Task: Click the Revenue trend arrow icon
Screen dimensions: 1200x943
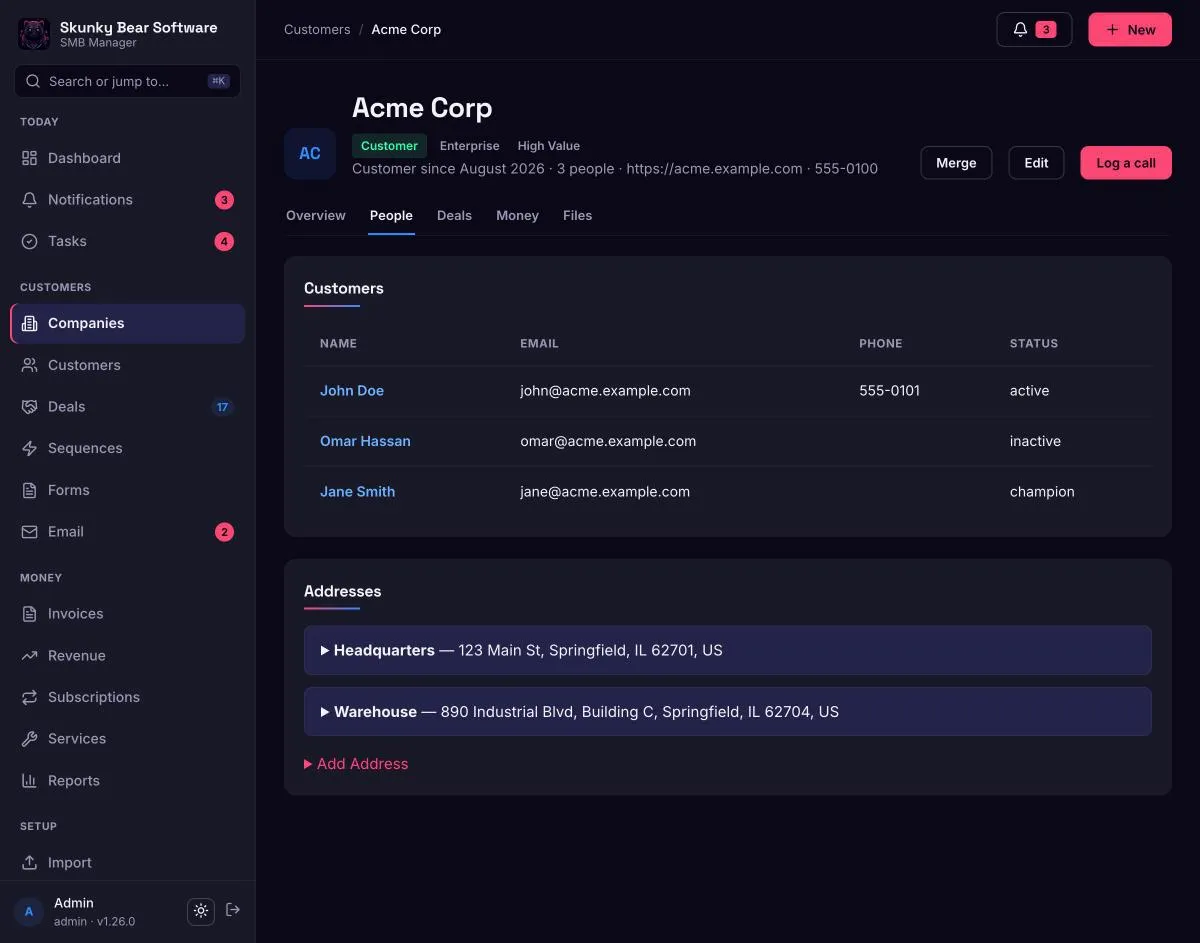Action: 29,656
